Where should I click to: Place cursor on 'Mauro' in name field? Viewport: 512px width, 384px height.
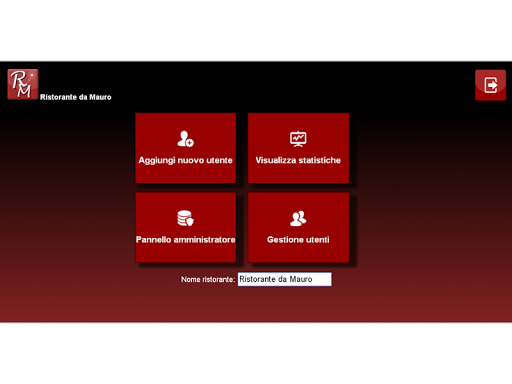coord(301,279)
